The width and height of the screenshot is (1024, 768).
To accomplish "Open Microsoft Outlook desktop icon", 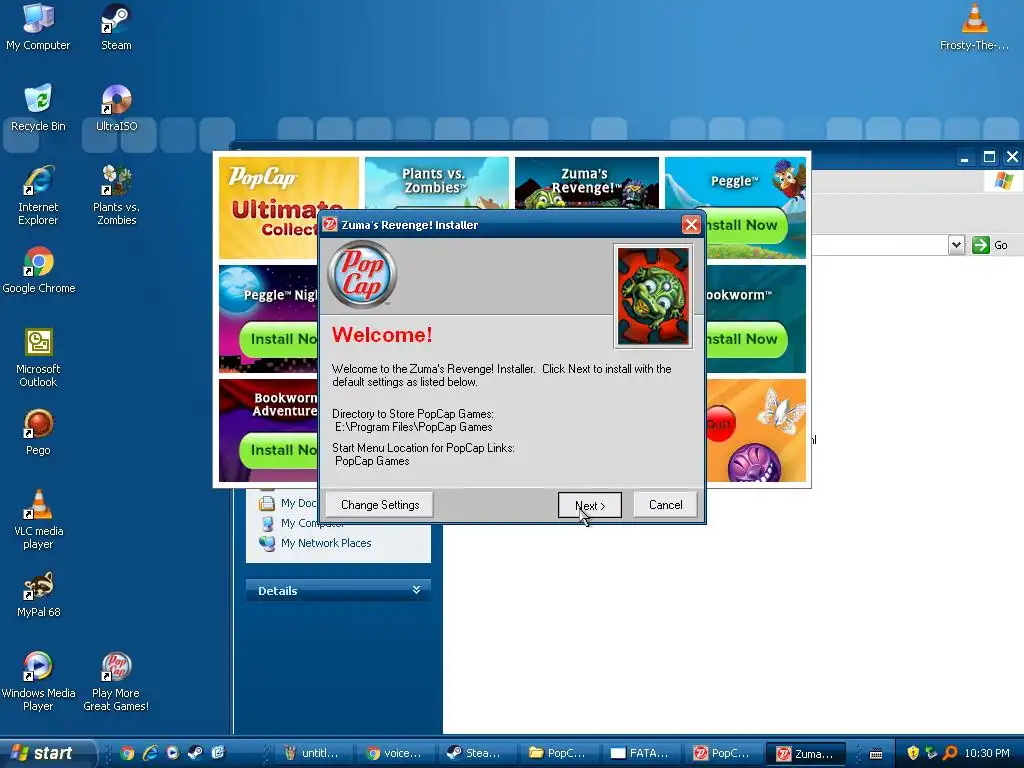I will click(x=38, y=358).
